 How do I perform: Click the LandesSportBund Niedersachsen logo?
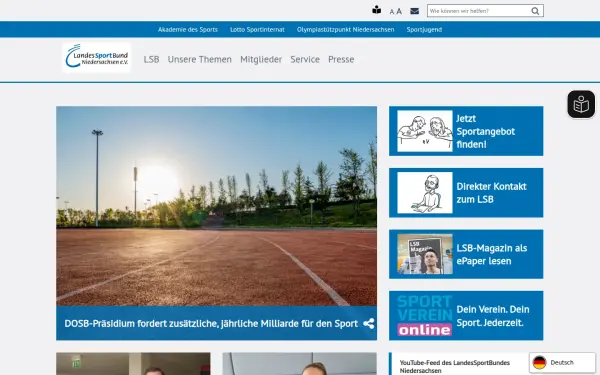[96, 58]
